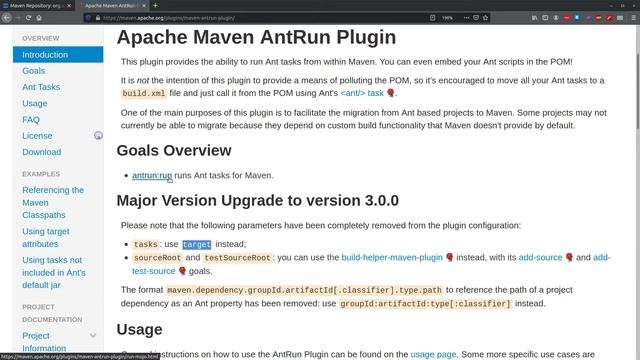Show the sidebars panel

point(545,18)
